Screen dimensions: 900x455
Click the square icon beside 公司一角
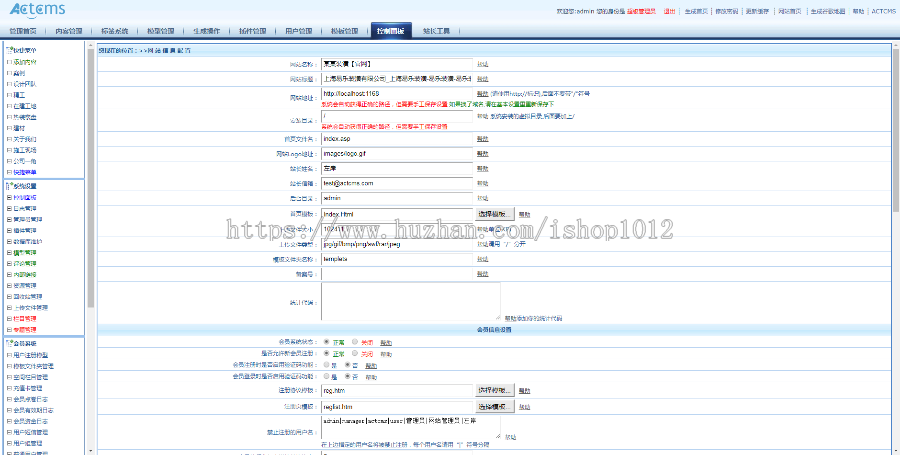pos(9,161)
